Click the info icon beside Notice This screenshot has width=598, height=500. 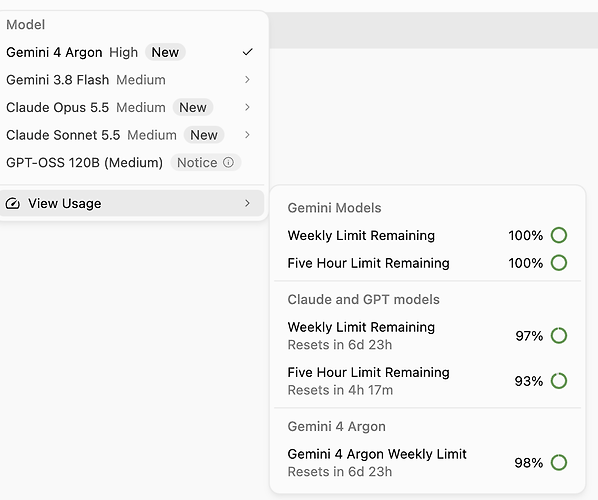tap(228, 162)
